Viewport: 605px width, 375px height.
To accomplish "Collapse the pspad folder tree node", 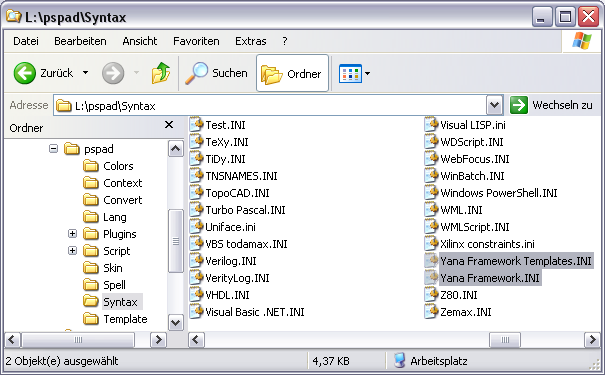I will click(x=53, y=149).
